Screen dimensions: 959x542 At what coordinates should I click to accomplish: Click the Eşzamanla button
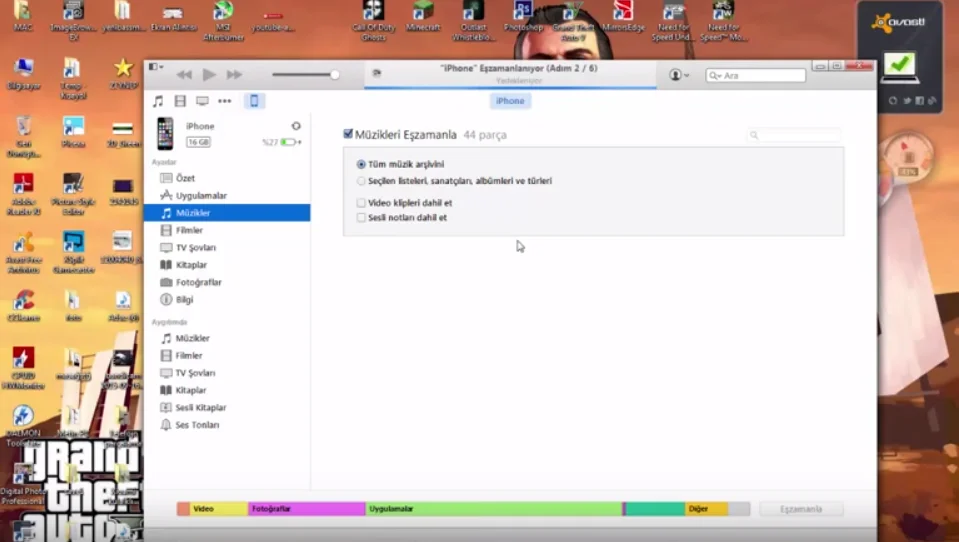tap(801, 509)
